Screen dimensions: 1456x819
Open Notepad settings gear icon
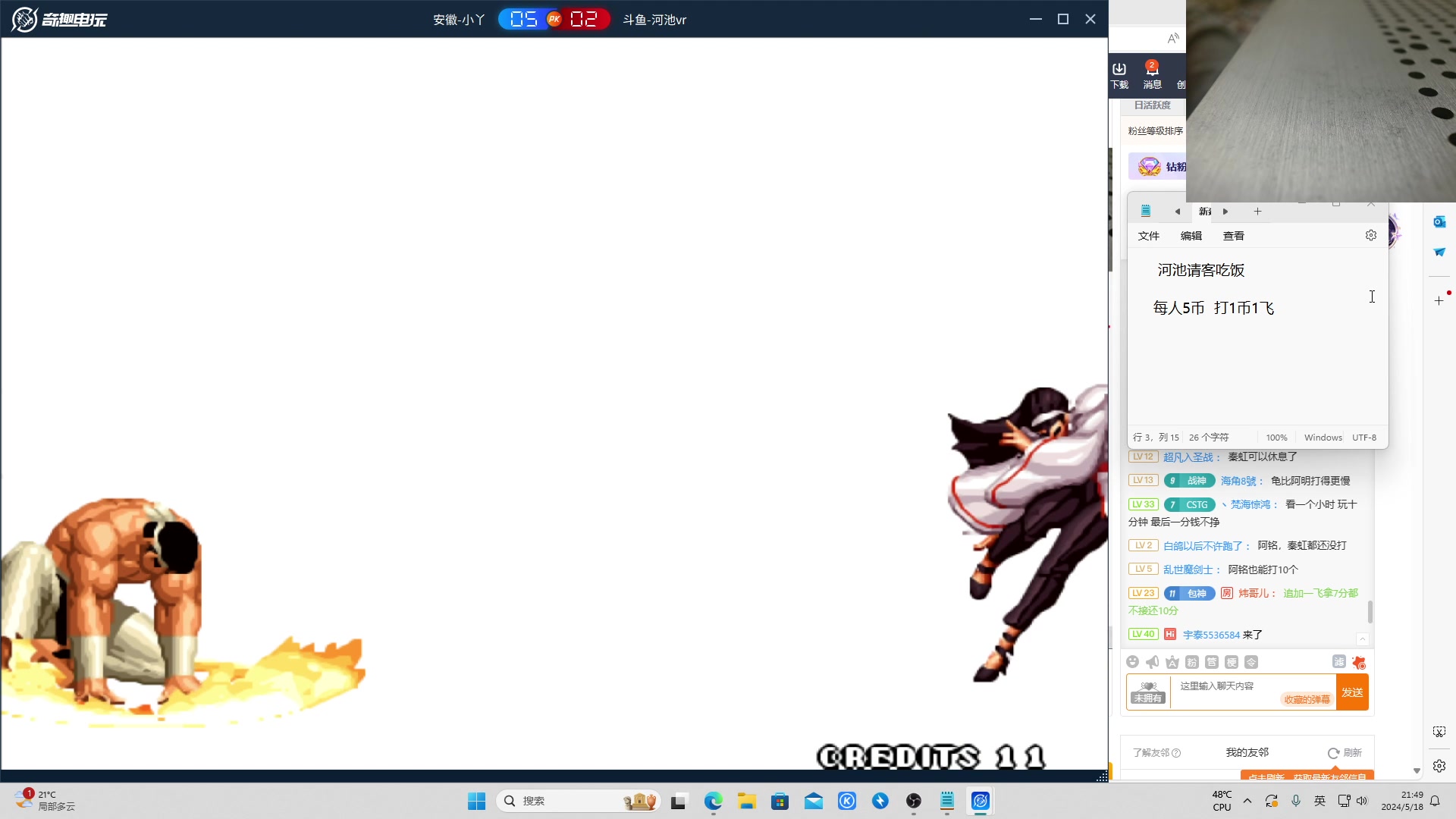tap(1370, 235)
